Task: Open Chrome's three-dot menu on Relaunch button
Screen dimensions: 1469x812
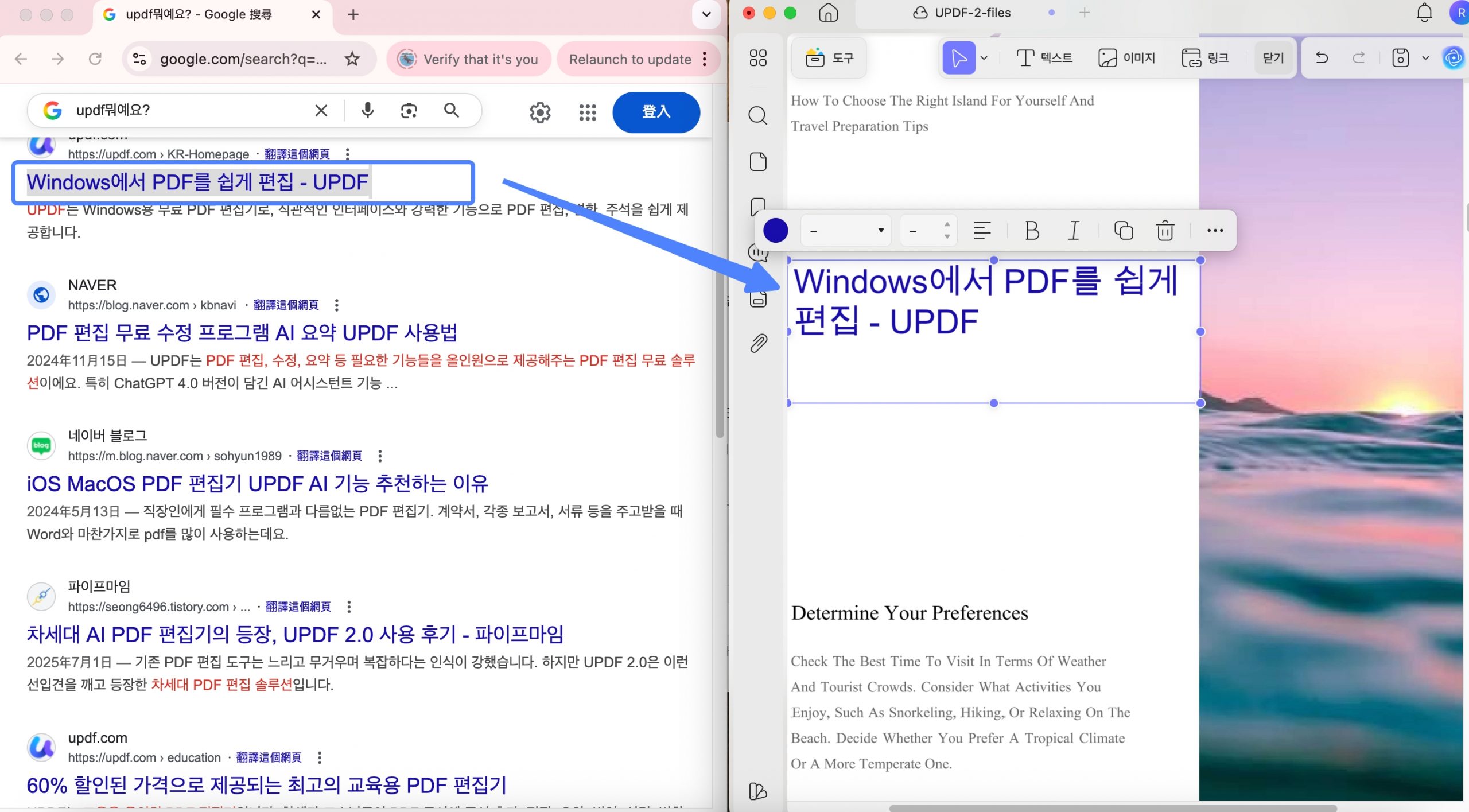Action: [x=705, y=59]
